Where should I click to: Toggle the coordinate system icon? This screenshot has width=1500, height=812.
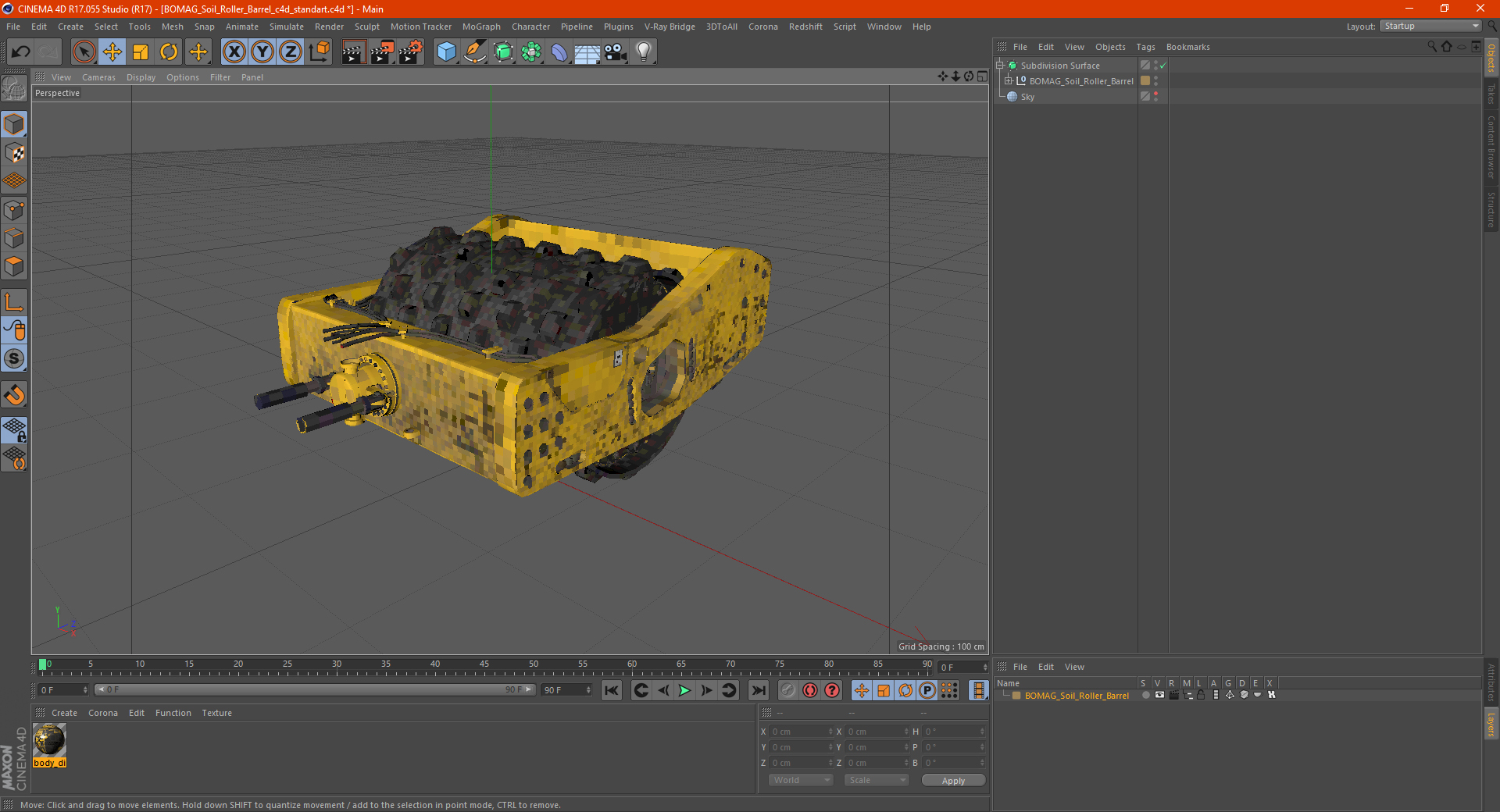pyautogui.click(x=319, y=52)
